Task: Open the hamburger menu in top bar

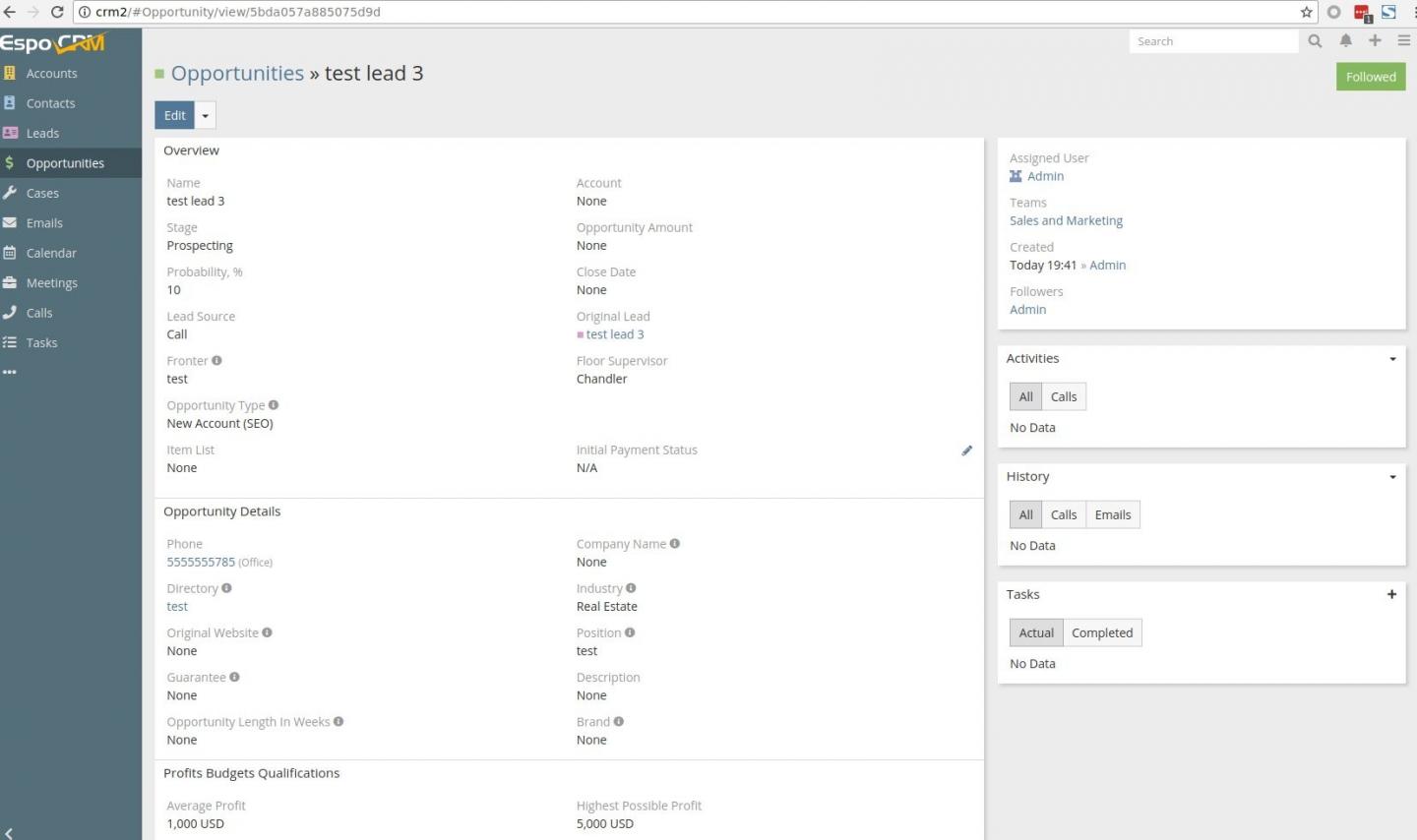Action: 1403,40
